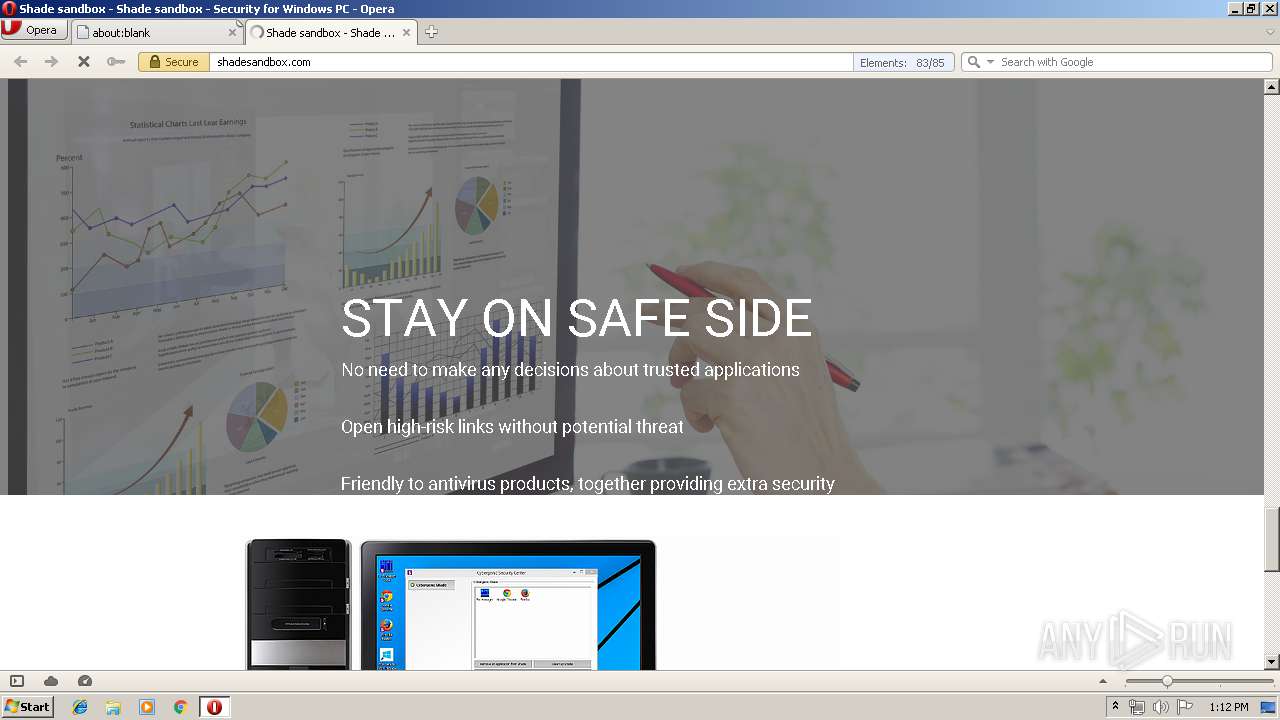Click the Secure padlock badge
The width and height of the screenshot is (1280, 720).
coord(172,62)
